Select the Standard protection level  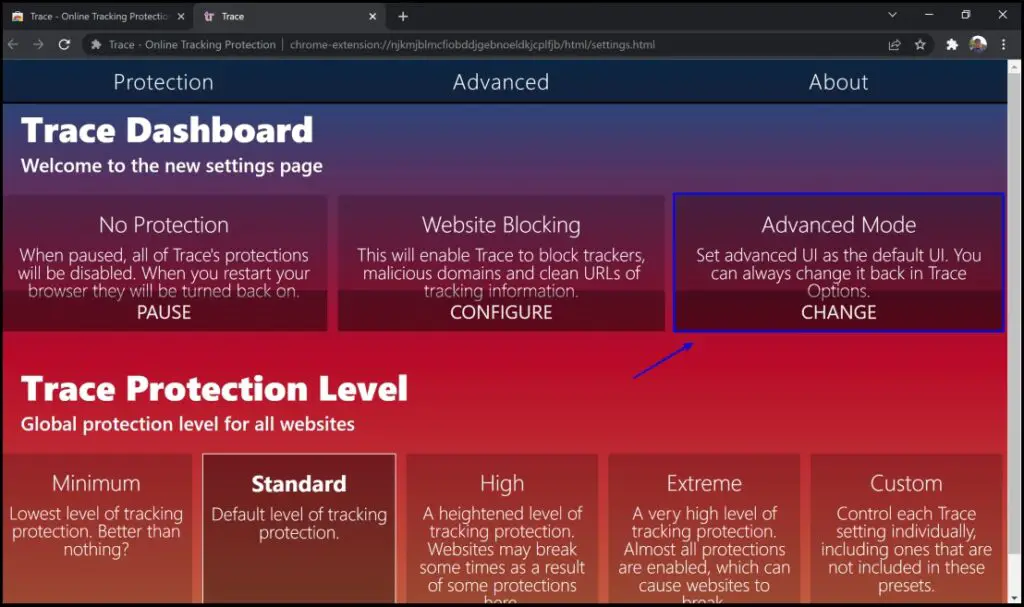pyautogui.click(x=299, y=529)
